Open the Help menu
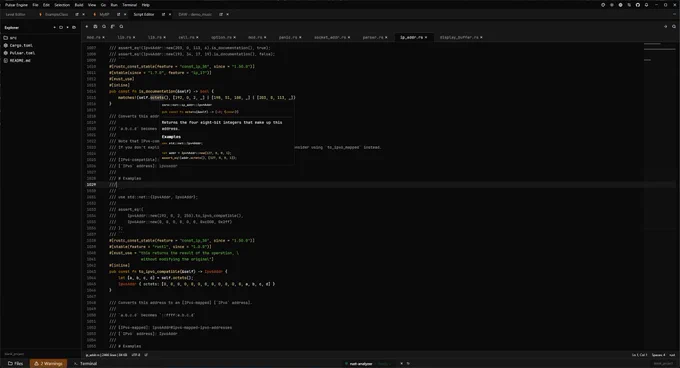This screenshot has width=680, height=368. point(146,5)
